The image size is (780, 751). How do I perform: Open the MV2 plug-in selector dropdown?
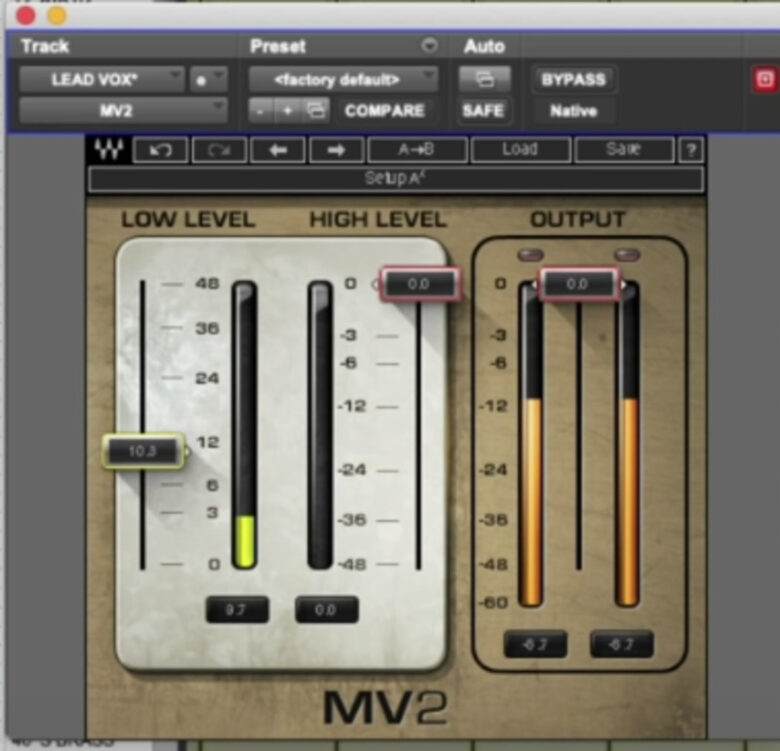[123, 110]
